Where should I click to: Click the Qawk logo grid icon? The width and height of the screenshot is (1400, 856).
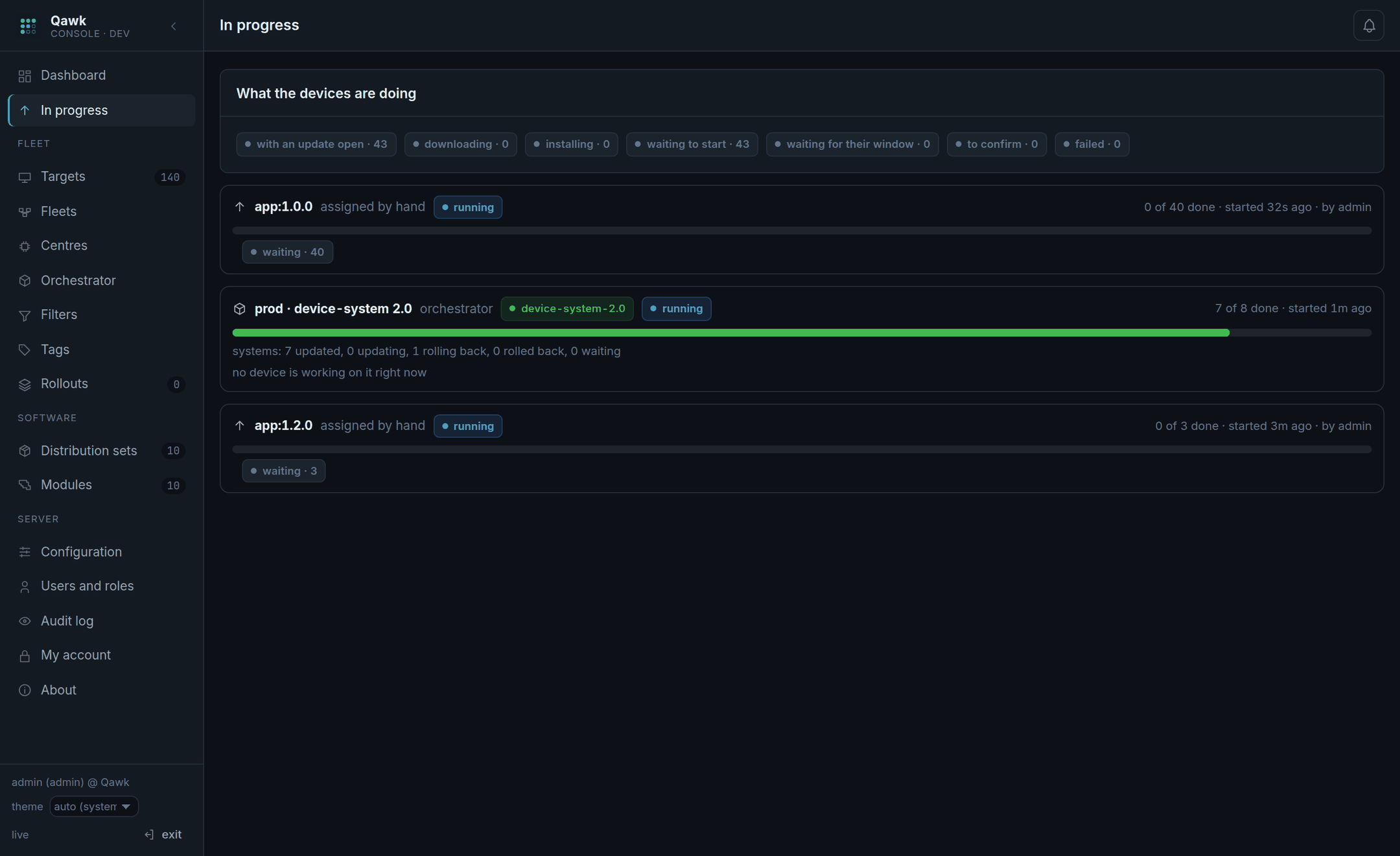click(28, 26)
